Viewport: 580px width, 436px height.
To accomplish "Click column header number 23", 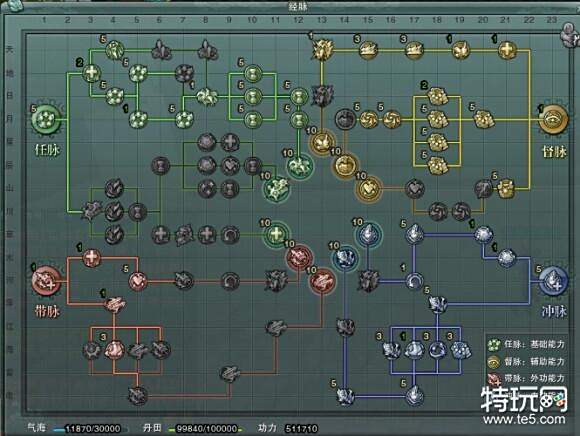I will pyautogui.click(x=552, y=20).
